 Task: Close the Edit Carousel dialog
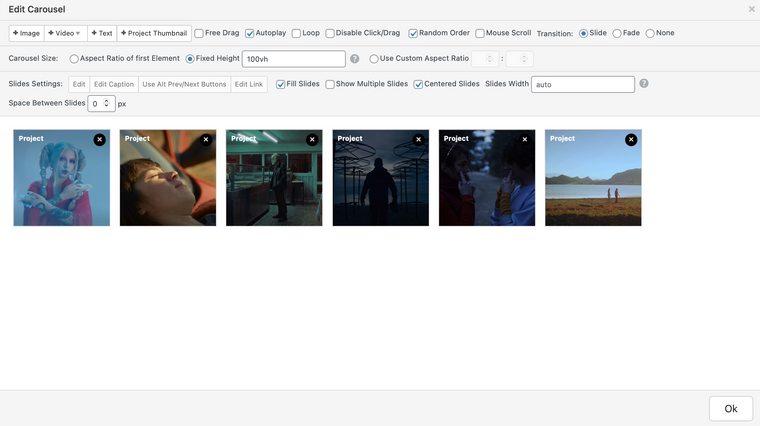click(x=751, y=9)
